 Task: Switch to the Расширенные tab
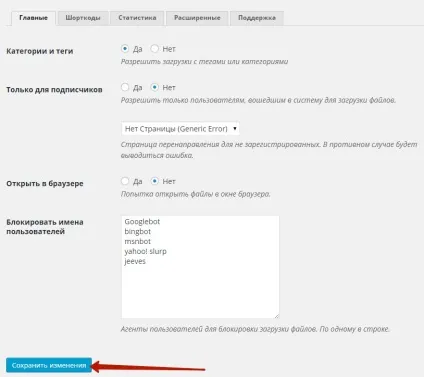click(x=197, y=18)
